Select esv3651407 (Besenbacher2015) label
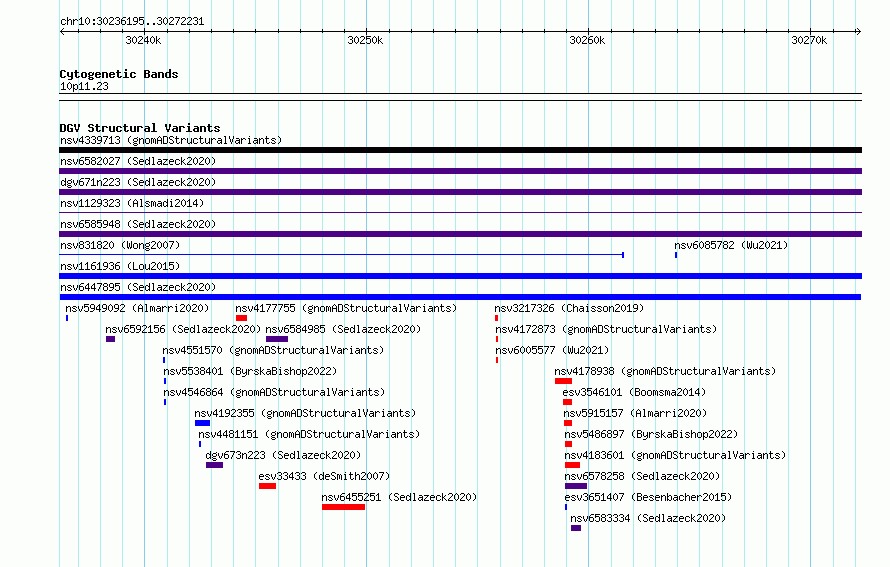Screen dimensions: 890x567 tap(648, 497)
